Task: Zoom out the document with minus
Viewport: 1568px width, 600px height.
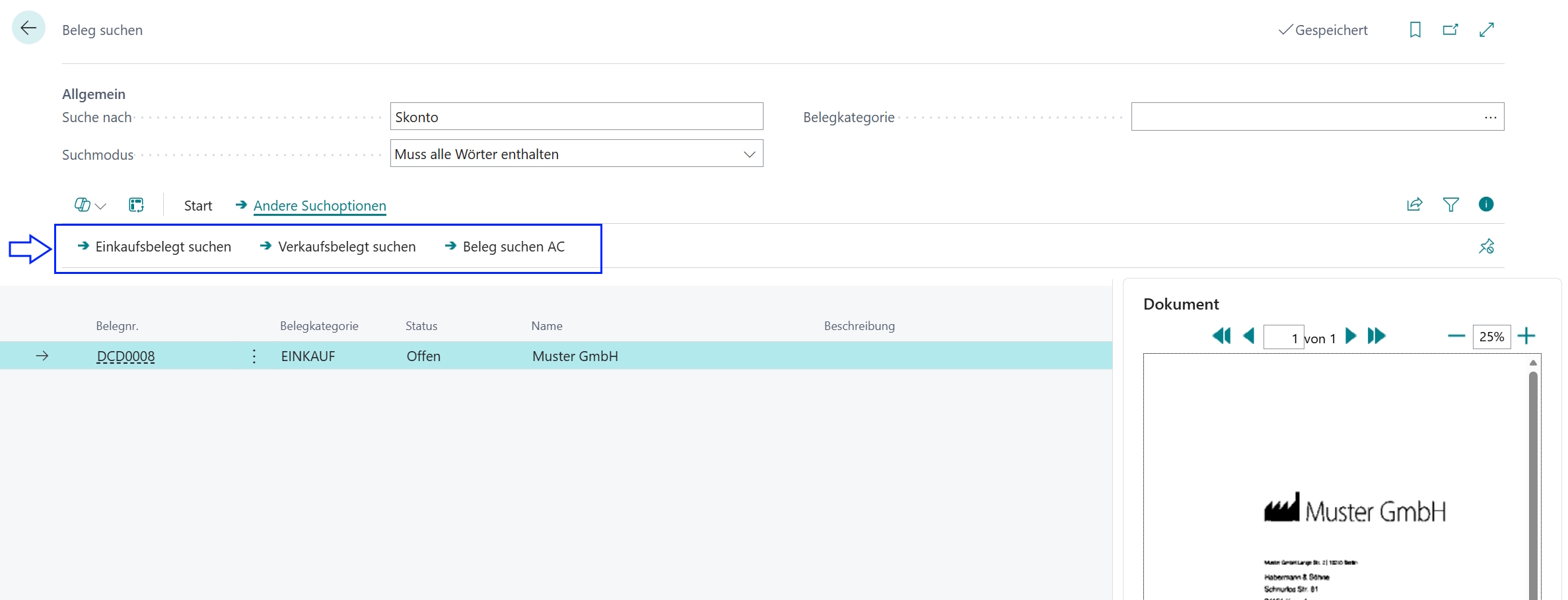Action: pyautogui.click(x=1456, y=336)
